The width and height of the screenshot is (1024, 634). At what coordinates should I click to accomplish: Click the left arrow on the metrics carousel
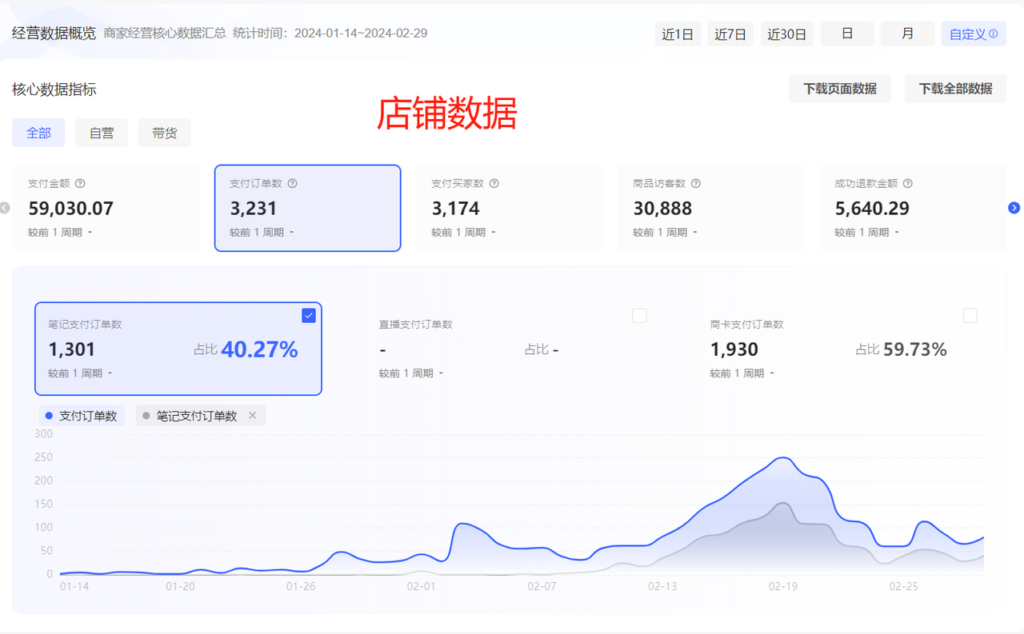pyautogui.click(x=6, y=207)
